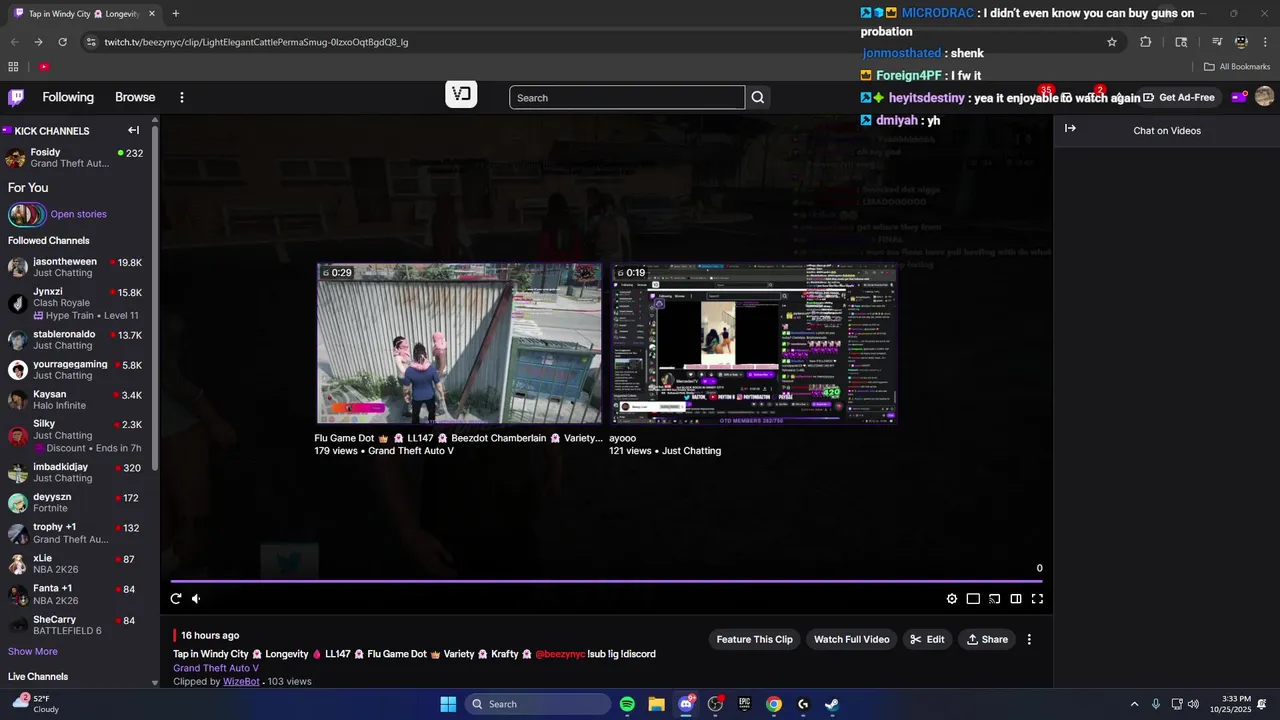1280x720 pixels.
Task: Open the All Bookmarks folder
Action: 1237,67
